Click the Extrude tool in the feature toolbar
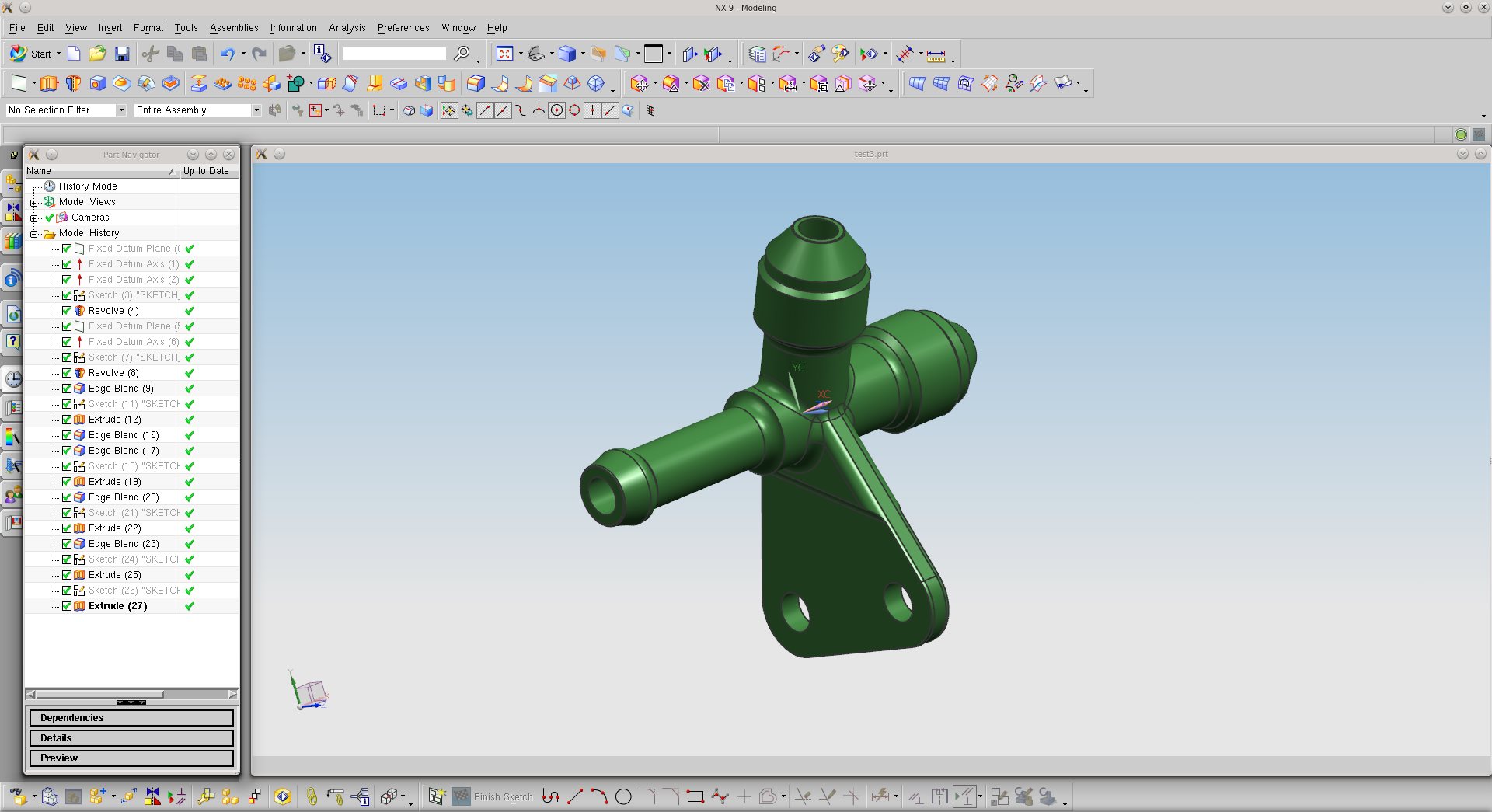This screenshot has height=812, width=1492. click(x=49, y=83)
